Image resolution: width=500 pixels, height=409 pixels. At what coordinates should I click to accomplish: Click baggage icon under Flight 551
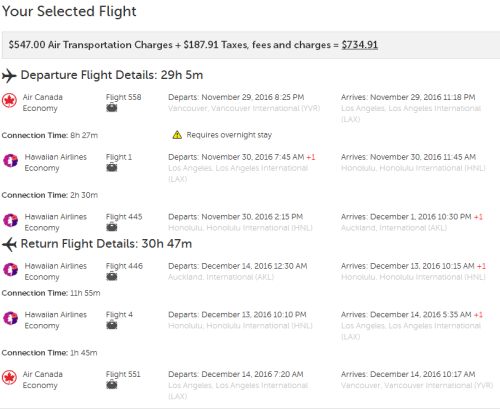pyautogui.click(x=112, y=385)
